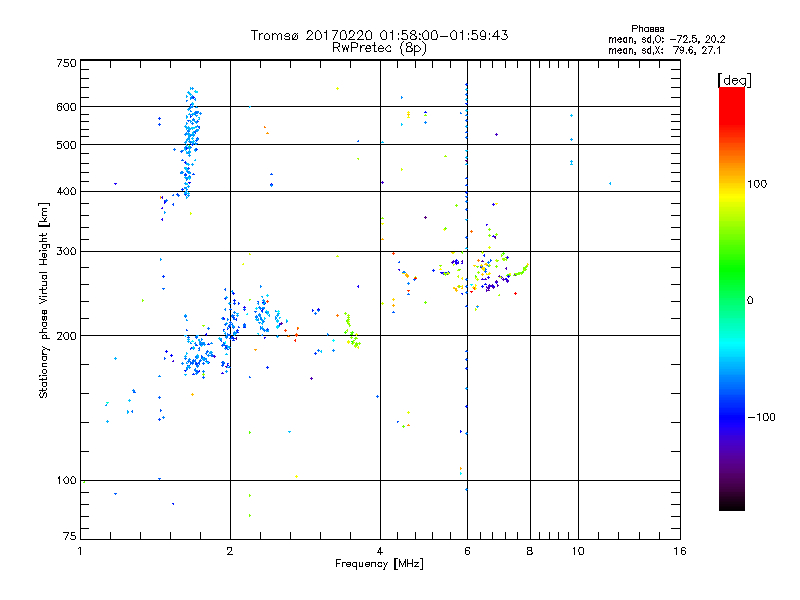Click the 'mean, sd,X: 79.6, 27.1' line
Image resolution: width=800 pixels, height=600 pixels.
coord(664,51)
